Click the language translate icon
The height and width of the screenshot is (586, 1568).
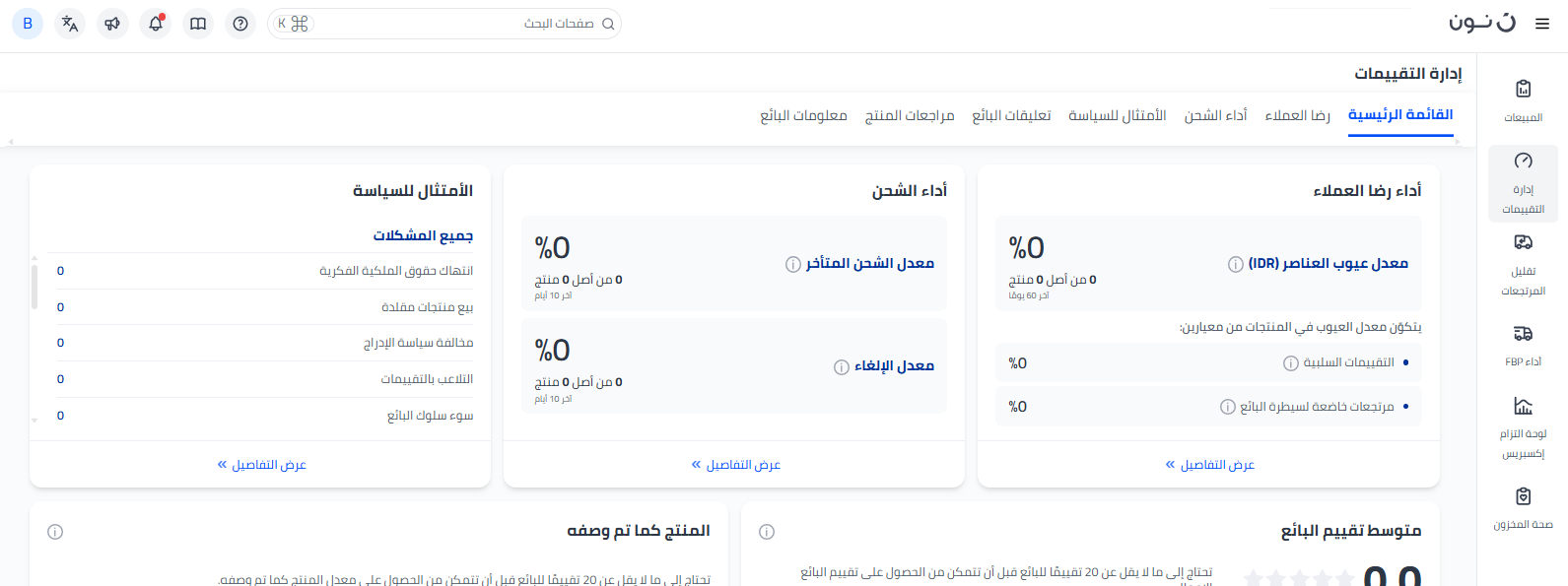(x=70, y=24)
